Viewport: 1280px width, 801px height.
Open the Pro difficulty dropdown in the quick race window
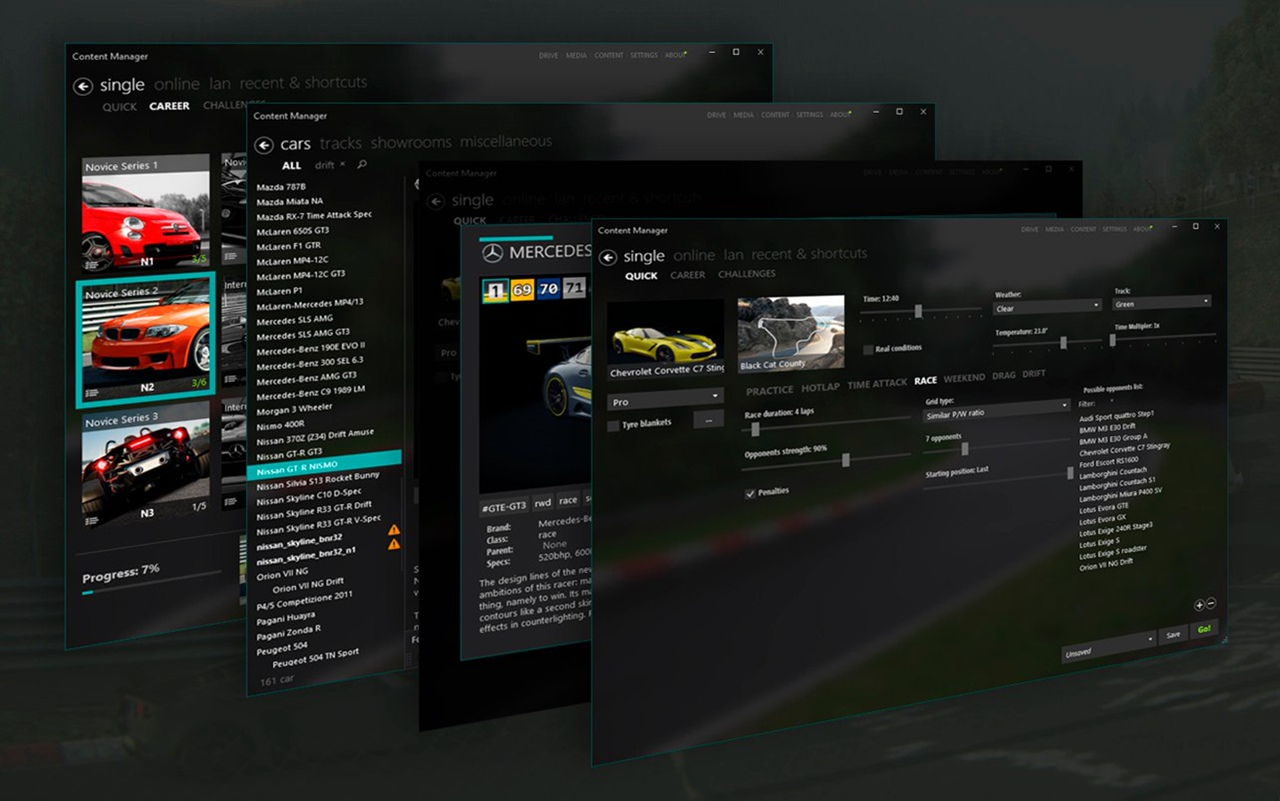pyautogui.click(x=665, y=399)
